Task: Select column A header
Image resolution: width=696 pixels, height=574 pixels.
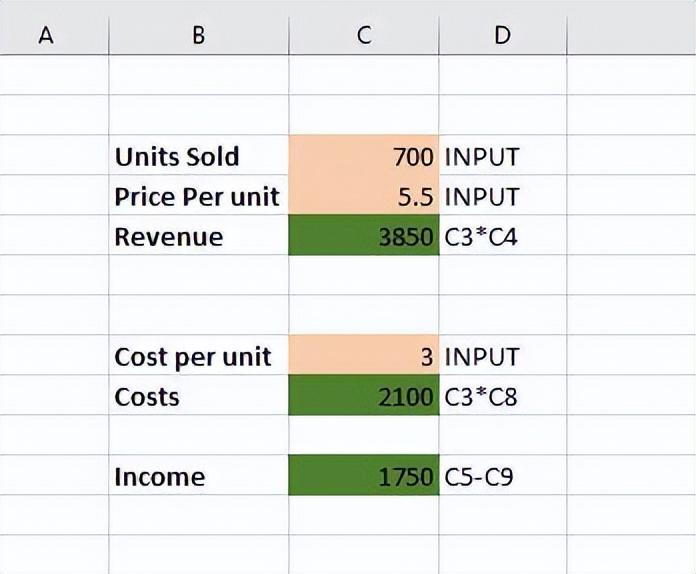Action: click(54, 36)
